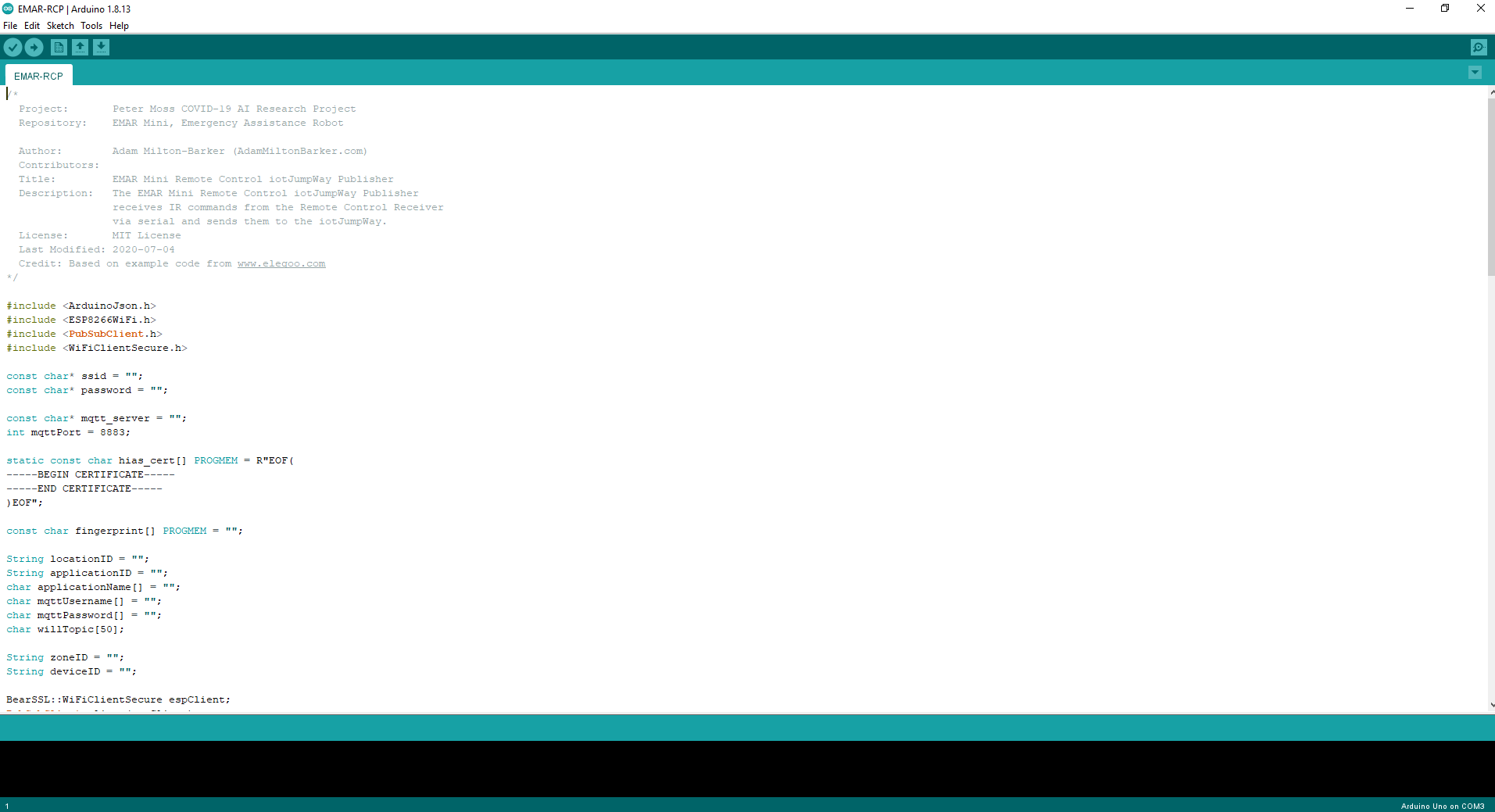Click the ')EOF";' closing line
The image size is (1495, 812).
[x=25, y=503]
